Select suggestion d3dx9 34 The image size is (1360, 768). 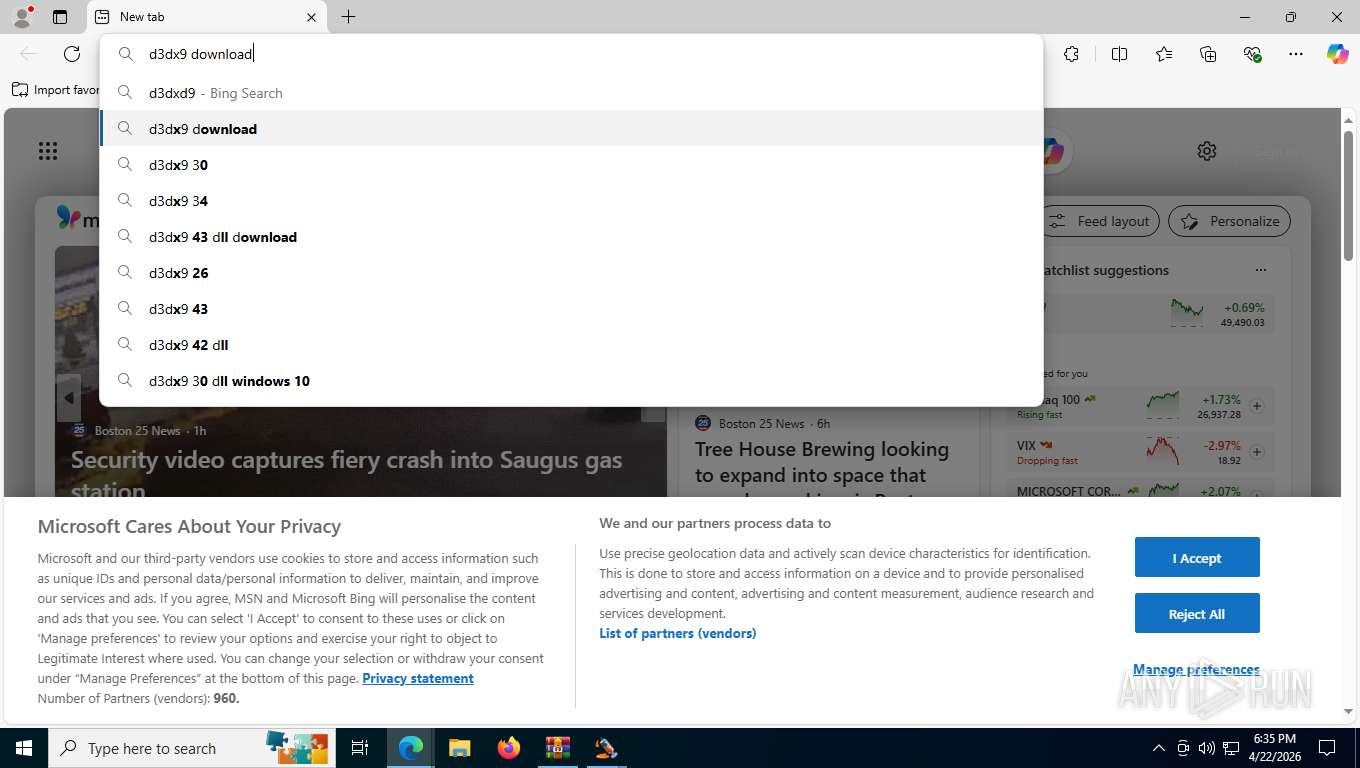(571, 201)
